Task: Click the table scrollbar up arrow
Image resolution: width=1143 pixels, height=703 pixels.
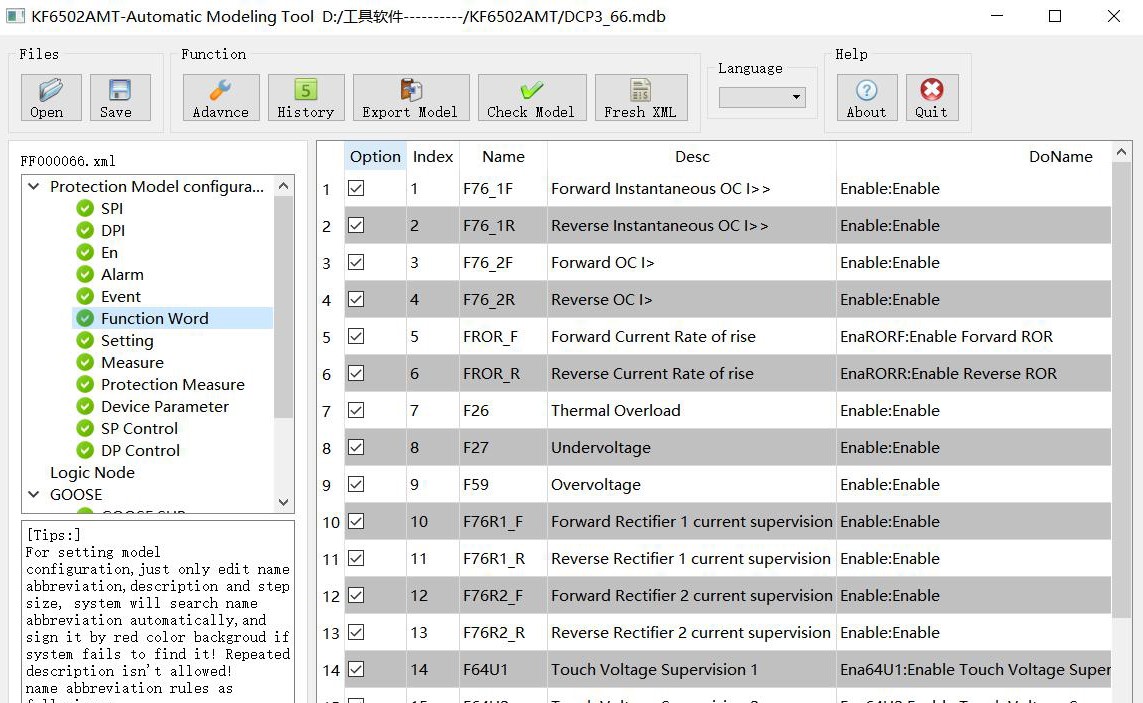Action: click(1122, 152)
